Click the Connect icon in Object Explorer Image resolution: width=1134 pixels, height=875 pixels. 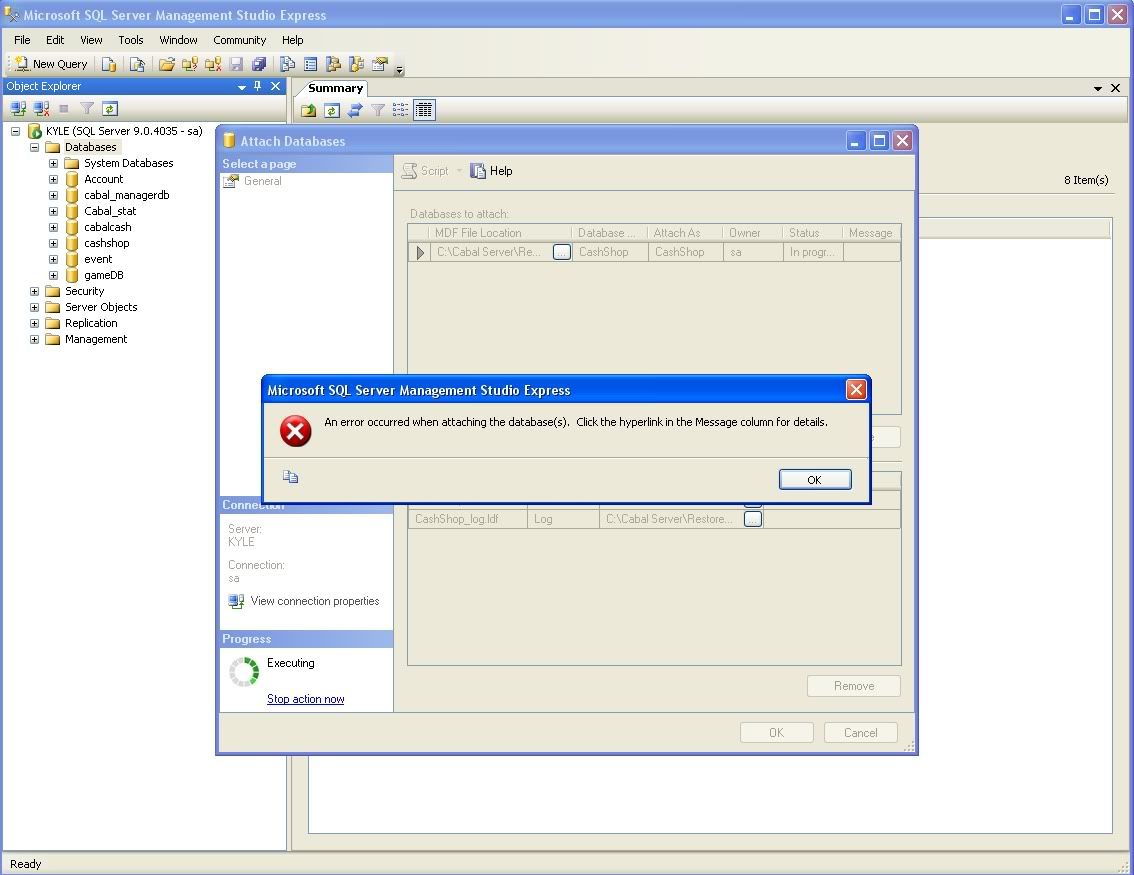(x=17, y=109)
